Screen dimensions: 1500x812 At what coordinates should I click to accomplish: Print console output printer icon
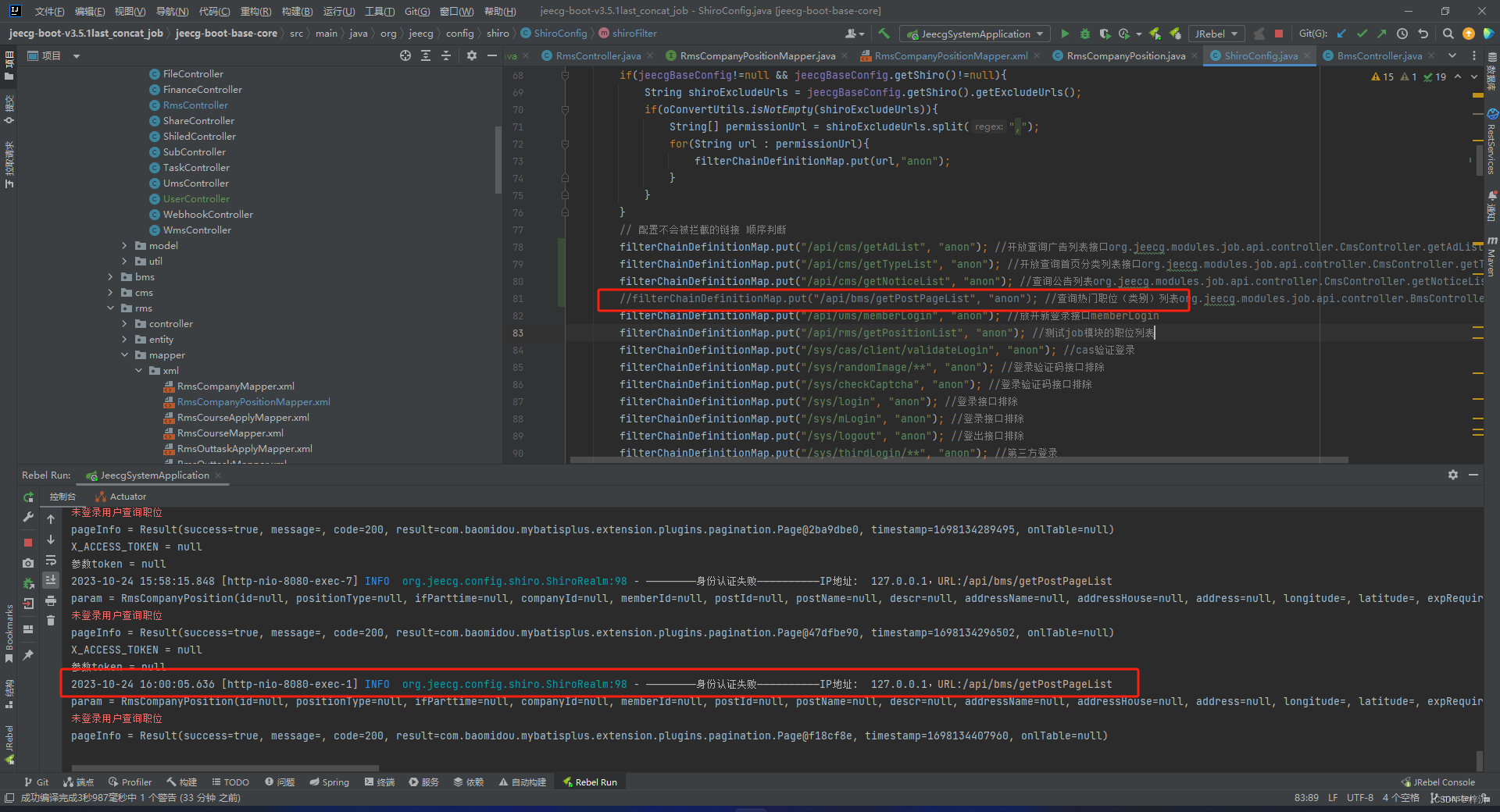[x=51, y=600]
